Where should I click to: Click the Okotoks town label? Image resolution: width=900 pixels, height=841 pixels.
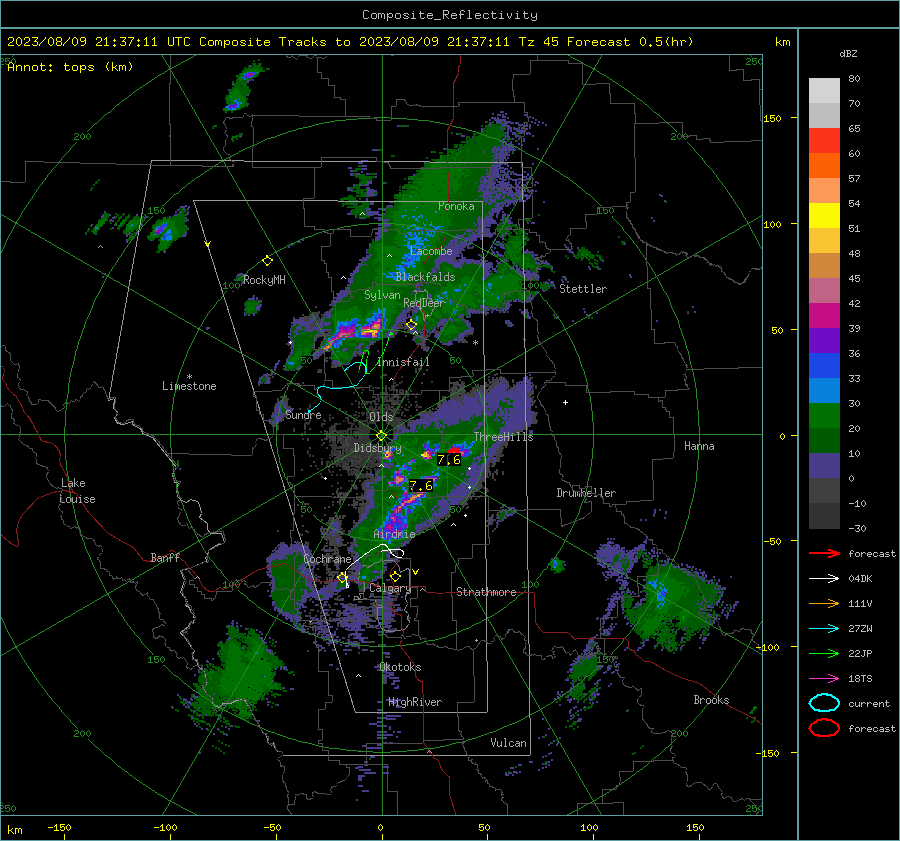400,667
